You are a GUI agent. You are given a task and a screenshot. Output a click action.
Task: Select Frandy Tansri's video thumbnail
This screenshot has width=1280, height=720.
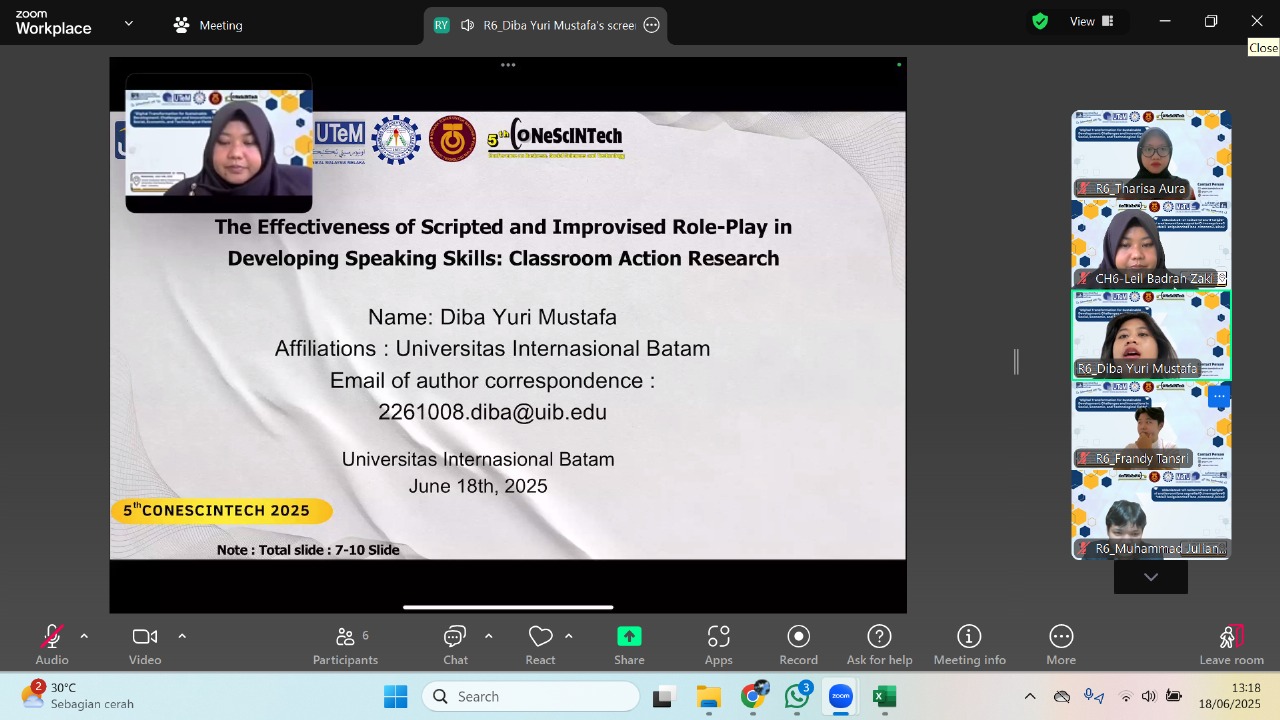click(1151, 425)
